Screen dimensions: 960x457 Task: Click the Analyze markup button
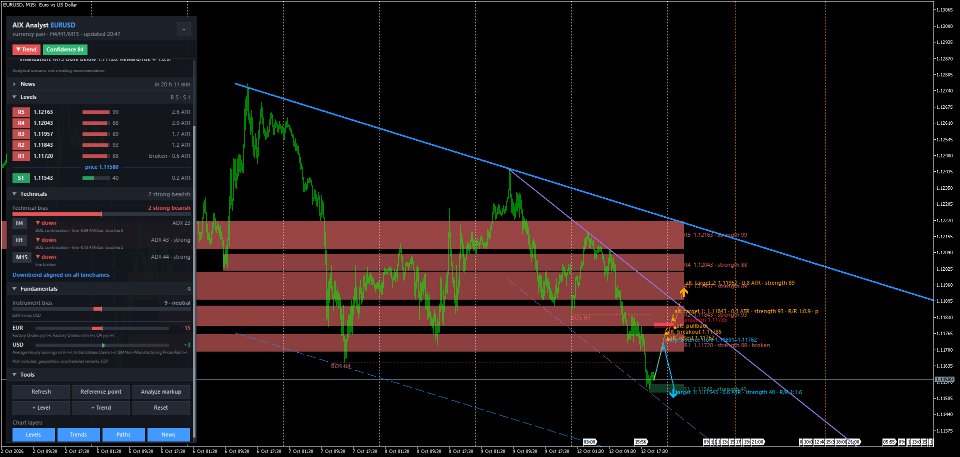[161, 391]
